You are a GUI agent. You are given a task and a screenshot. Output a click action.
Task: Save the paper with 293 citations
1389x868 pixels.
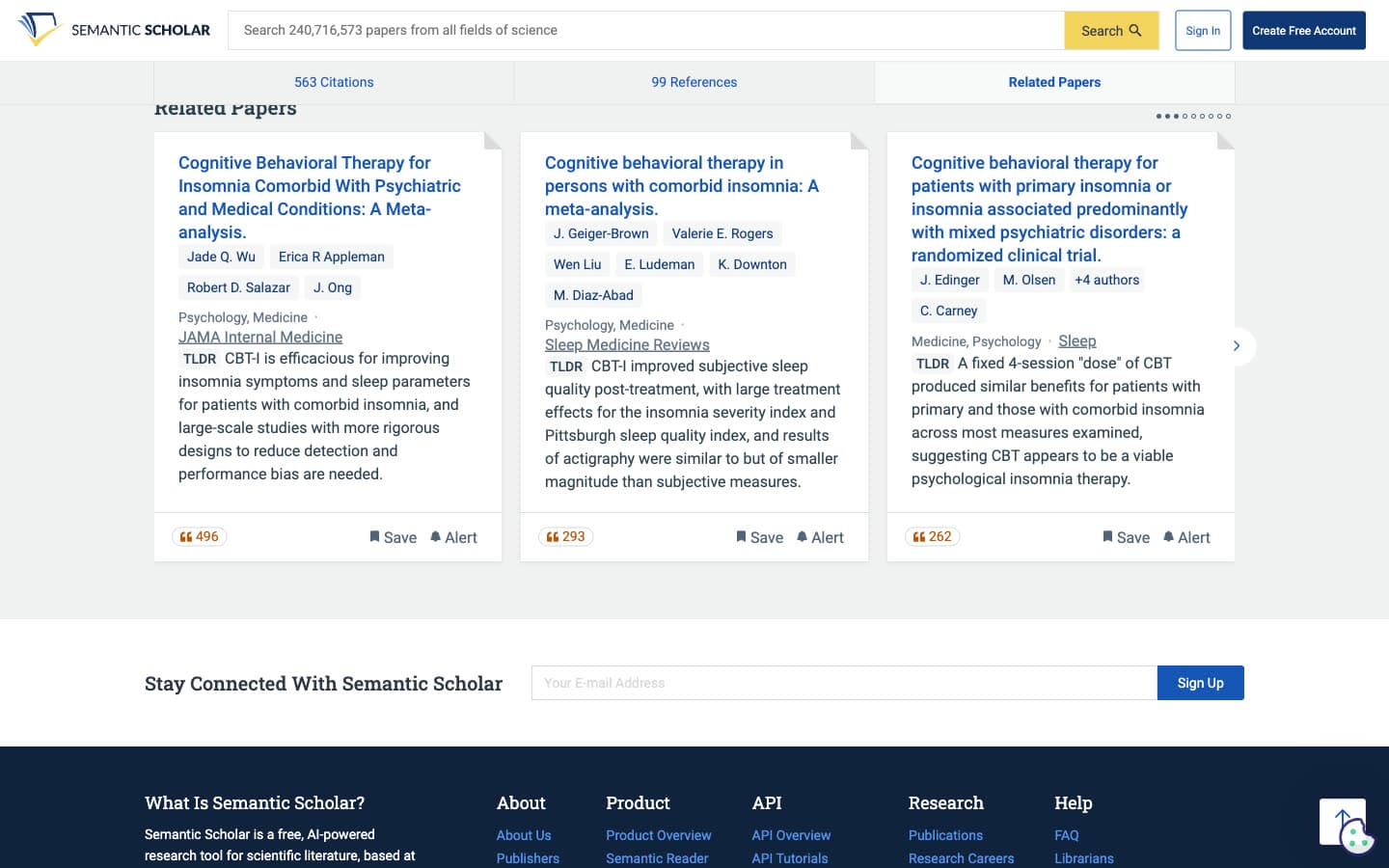pos(760,537)
